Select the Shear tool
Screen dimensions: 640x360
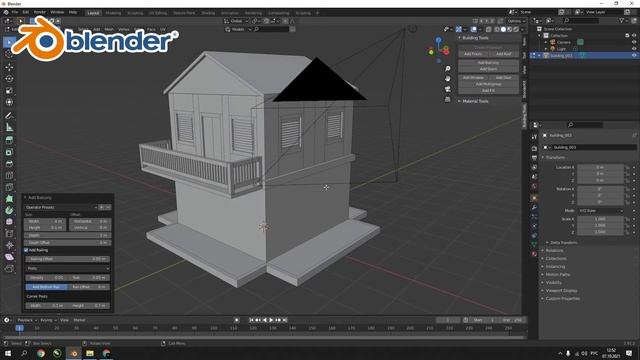pos(9,257)
